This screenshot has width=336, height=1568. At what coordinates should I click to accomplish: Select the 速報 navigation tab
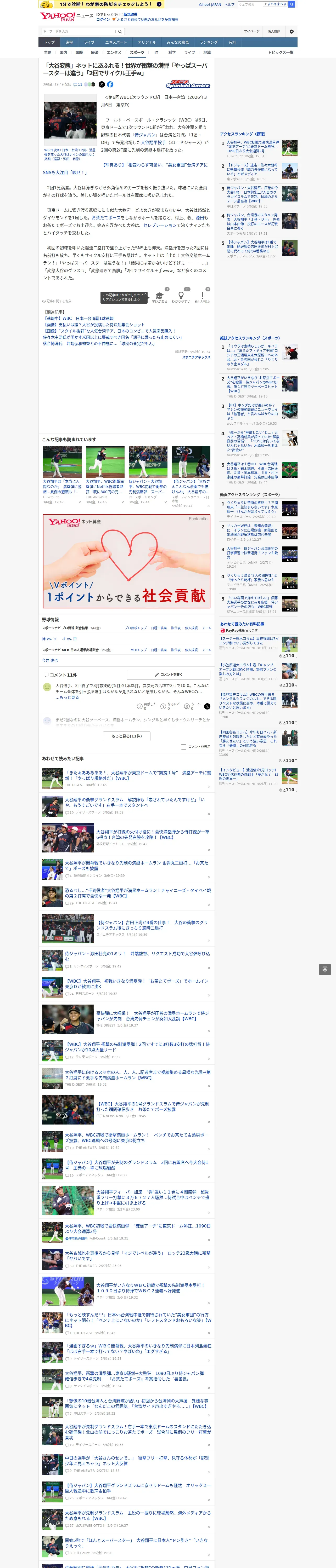[x=69, y=43]
